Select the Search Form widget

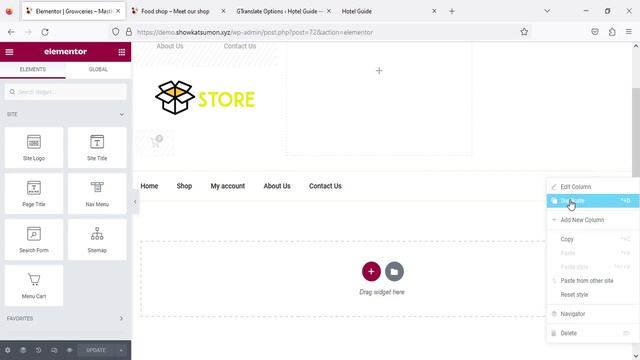[x=34, y=240]
